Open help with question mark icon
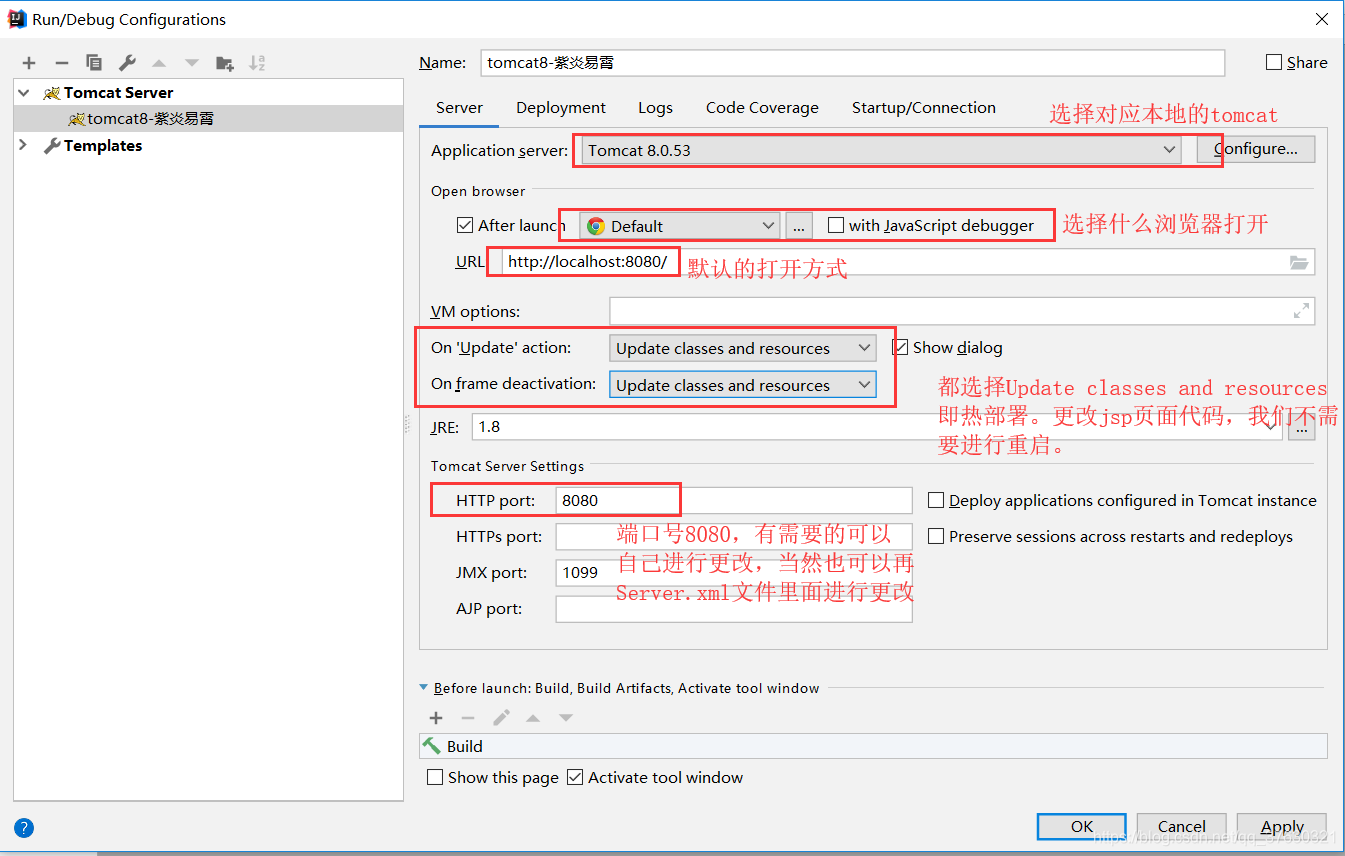 [x=24, y=828]
